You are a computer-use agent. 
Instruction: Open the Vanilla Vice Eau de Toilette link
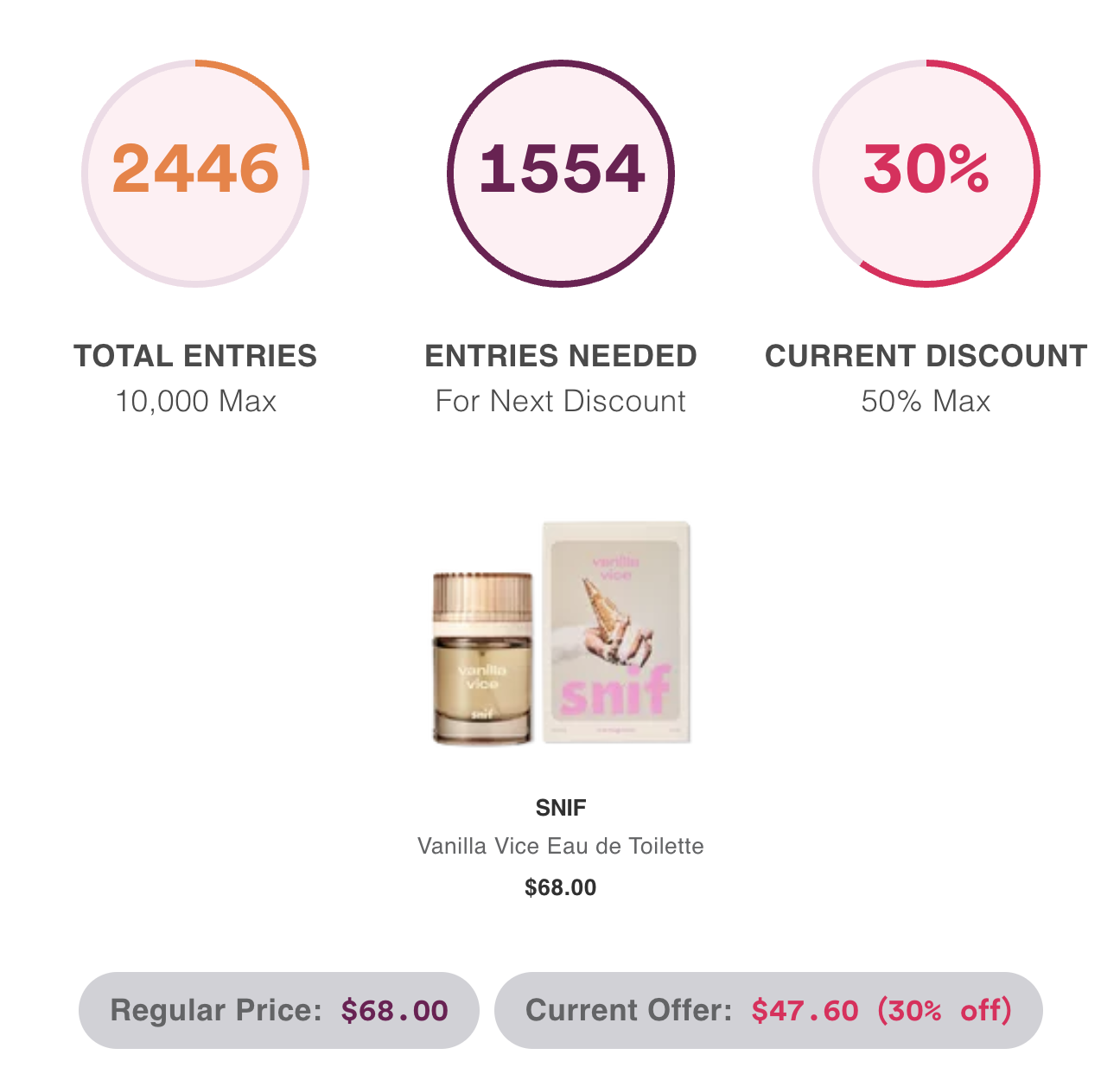pos(561,845)
